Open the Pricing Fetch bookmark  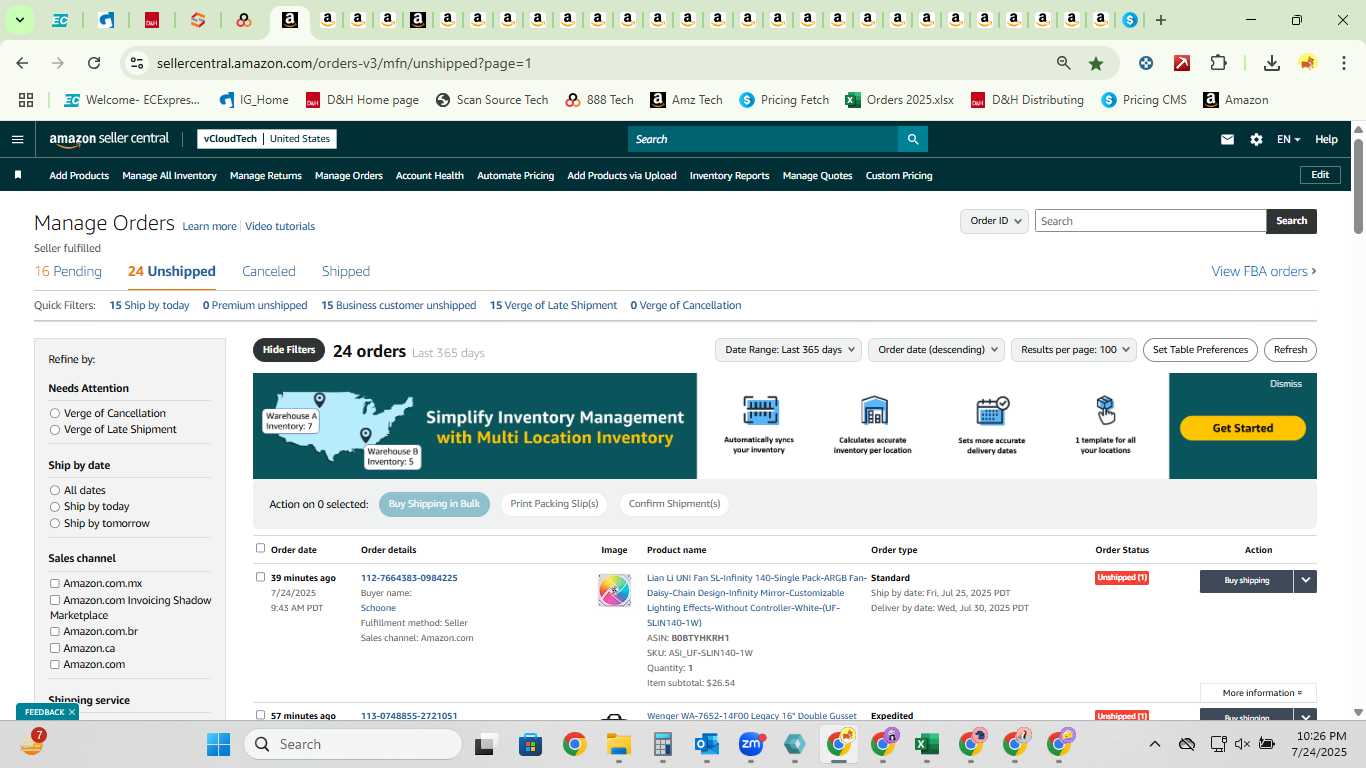(784, 100)
